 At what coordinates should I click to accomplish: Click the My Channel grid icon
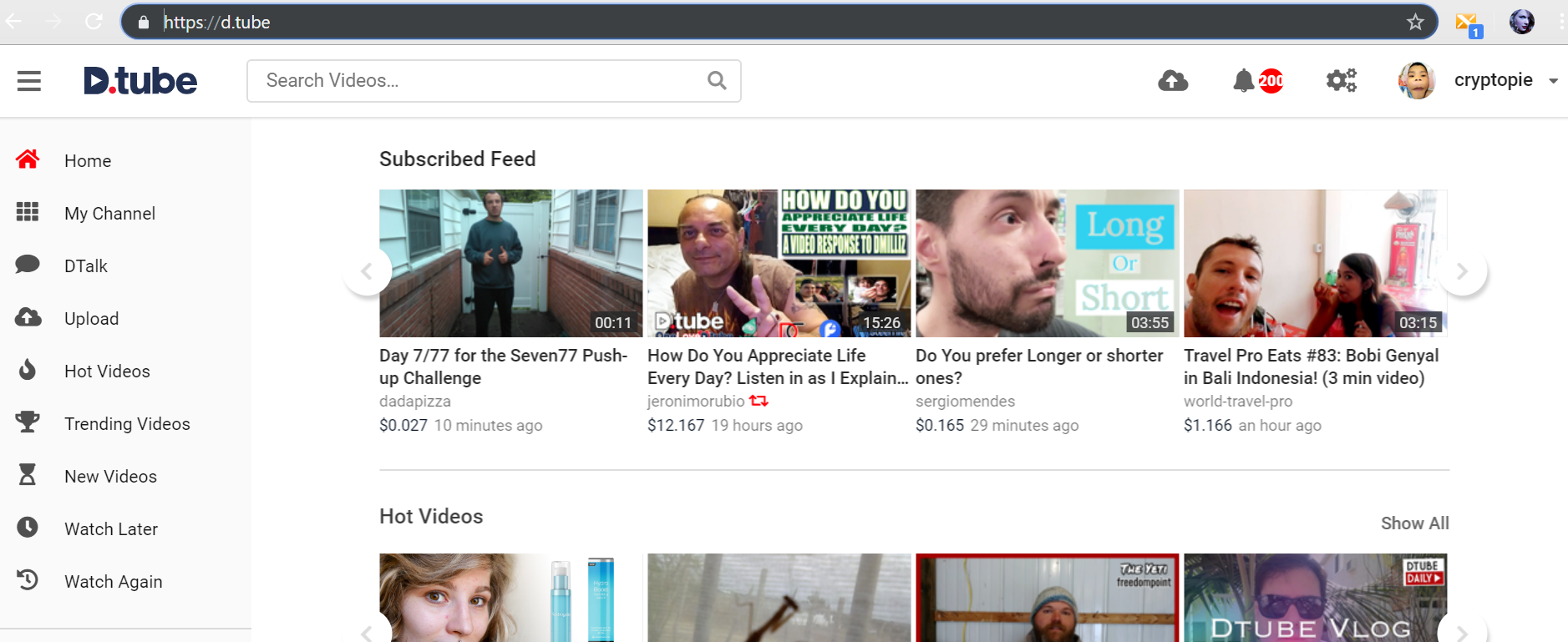28,212
